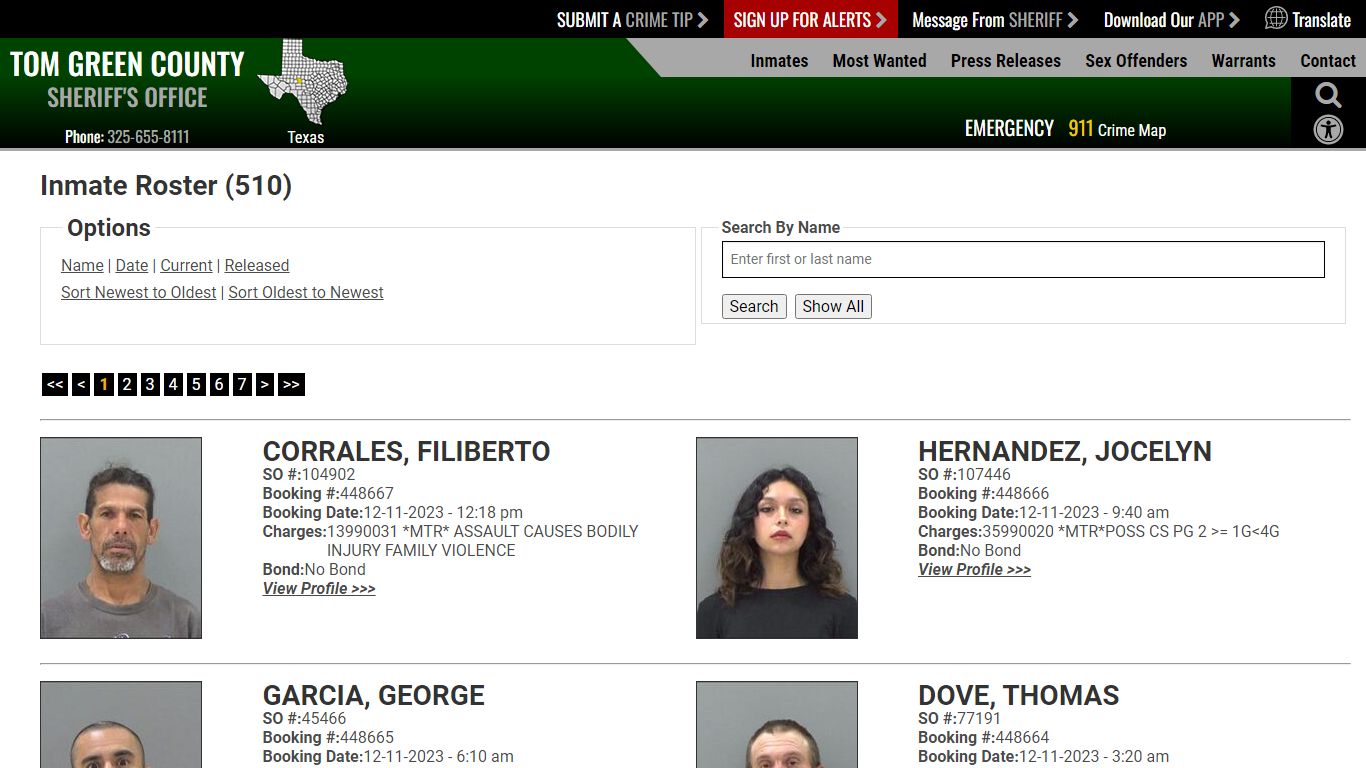
Task: Open the Warrants menu
Action: [1243, 61]
